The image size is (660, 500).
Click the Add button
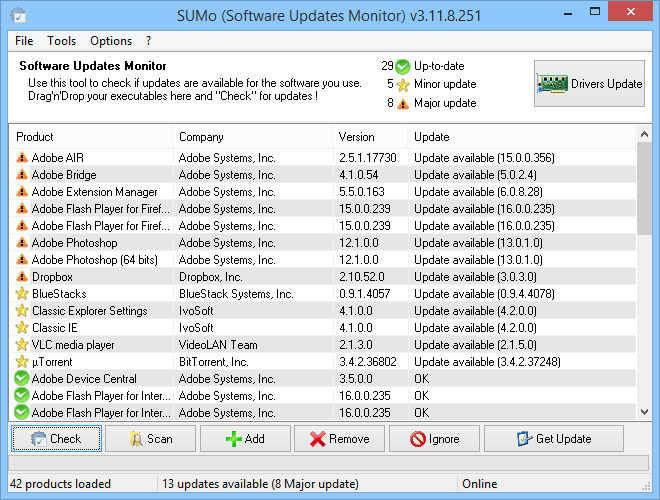point(245,439)
